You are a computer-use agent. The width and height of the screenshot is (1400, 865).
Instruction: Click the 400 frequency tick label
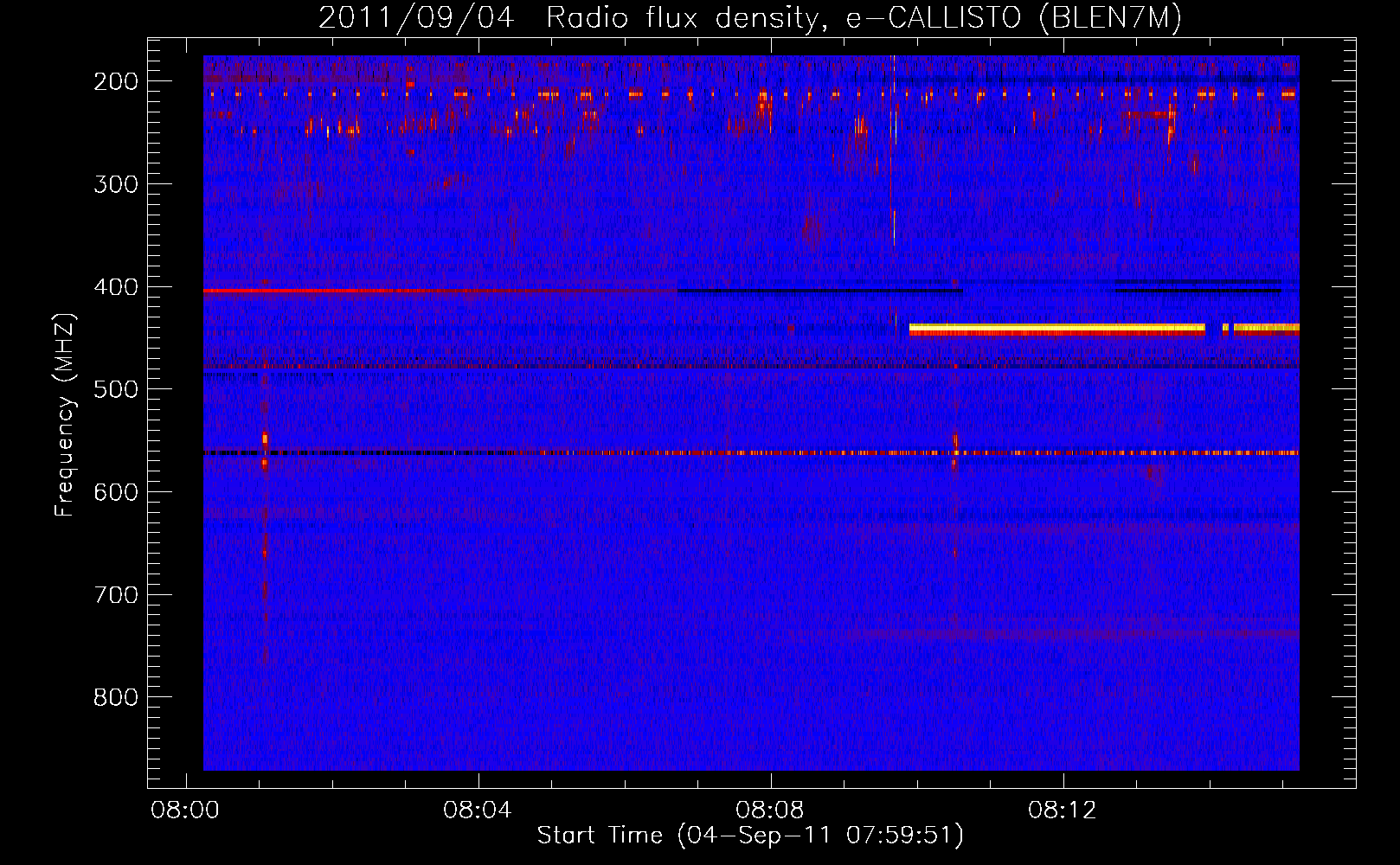coord(116,287)
